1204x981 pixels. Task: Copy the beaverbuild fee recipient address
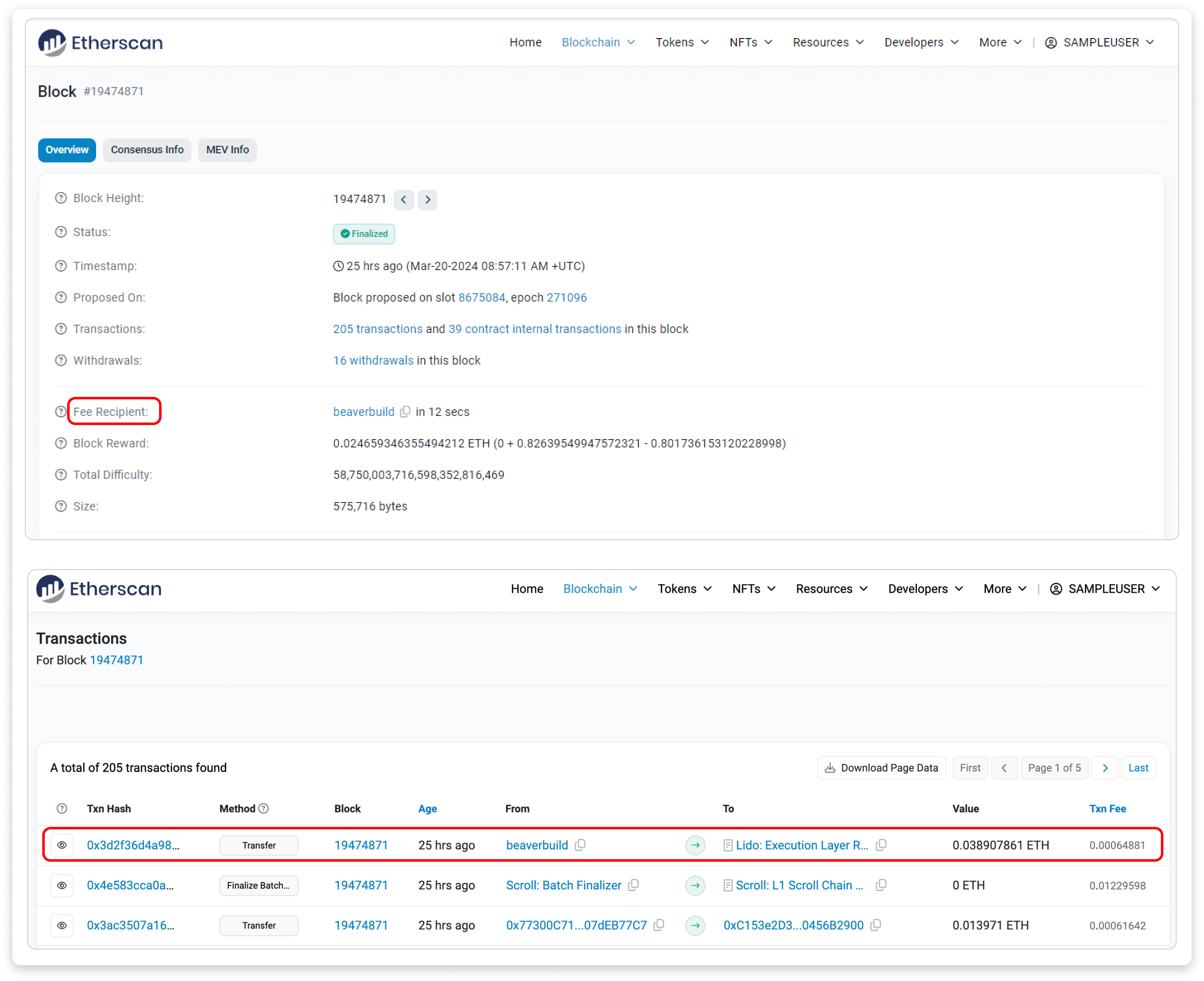pyautogui.click(x=405, y=412)
